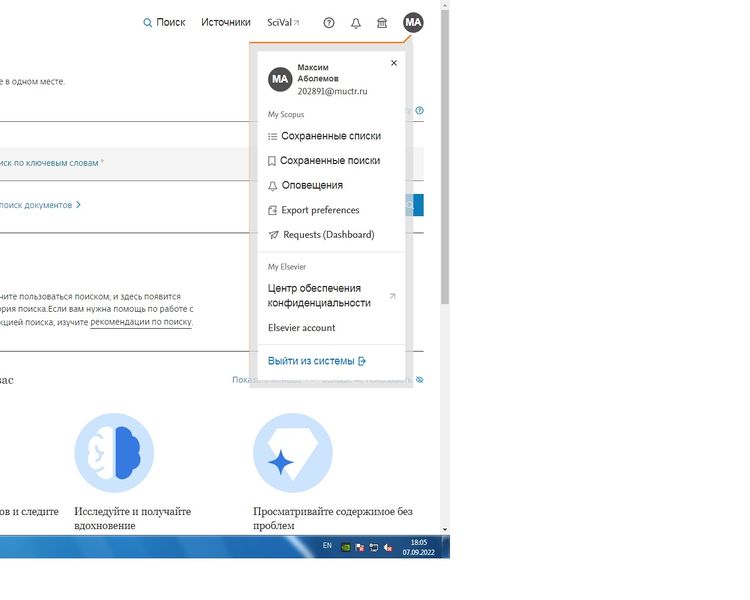This screenshot has height=600, width=750.
Task: Open the help question mark icon
Action: click(329, 22)
